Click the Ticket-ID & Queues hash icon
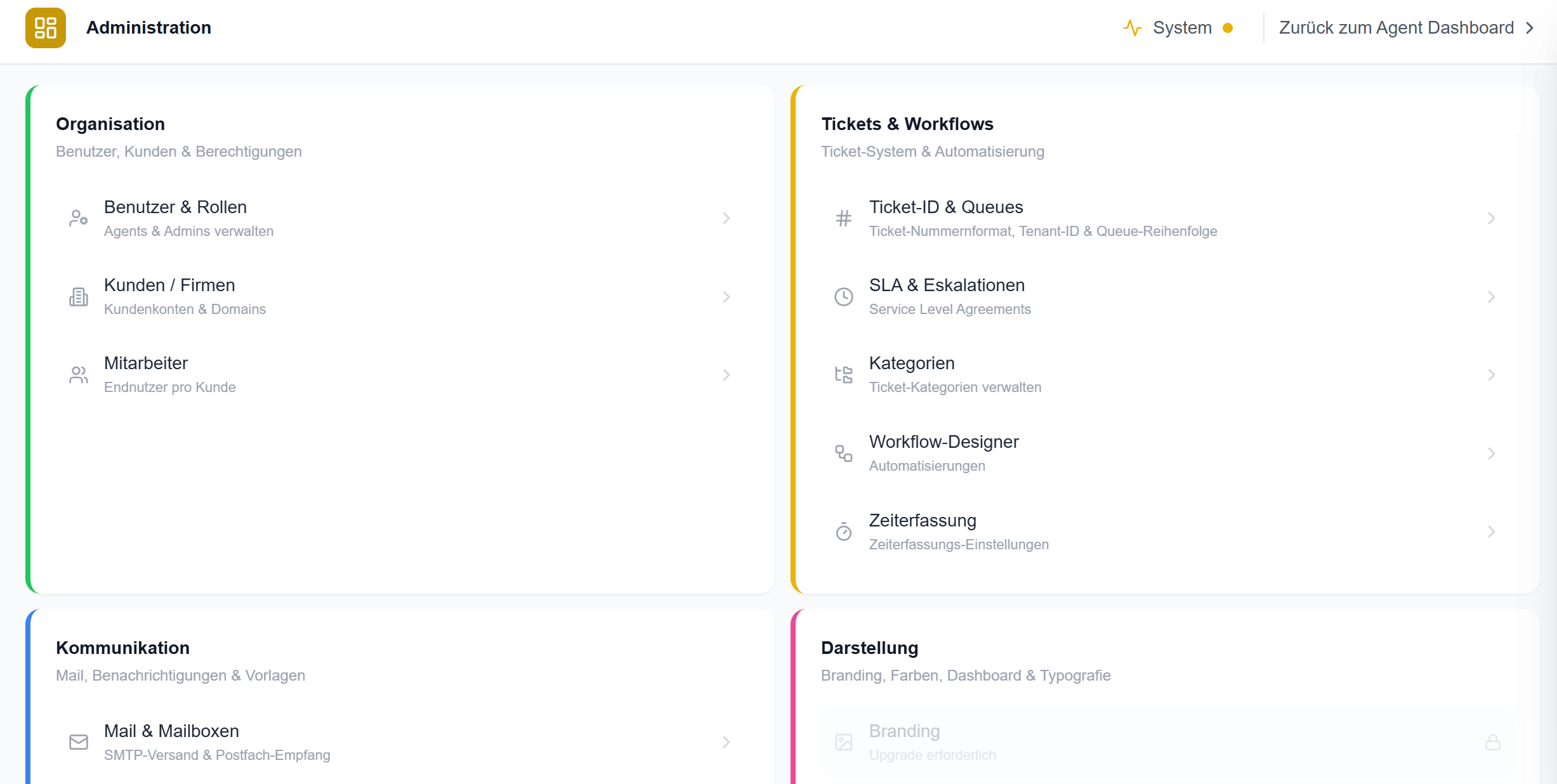The image size is (1557, 784). [844, 218]
